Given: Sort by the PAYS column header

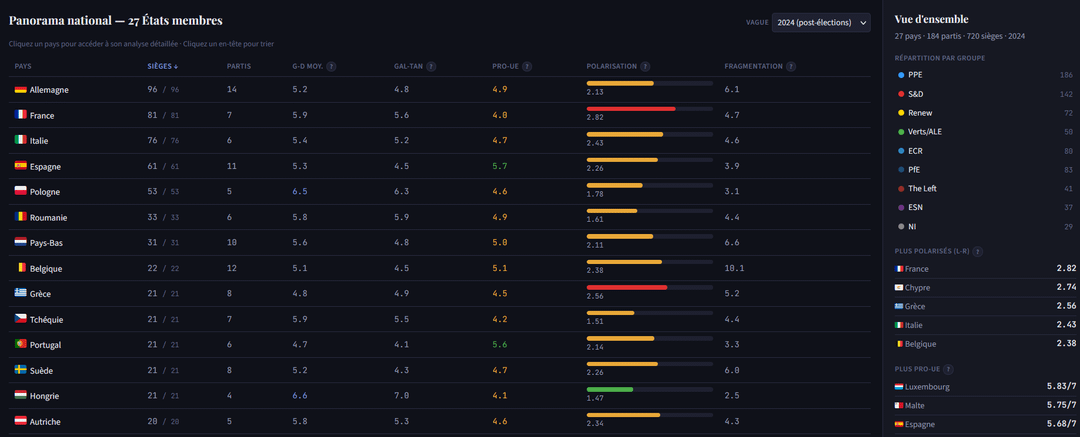Looking at the screenshot, I should tap(23, 67).
